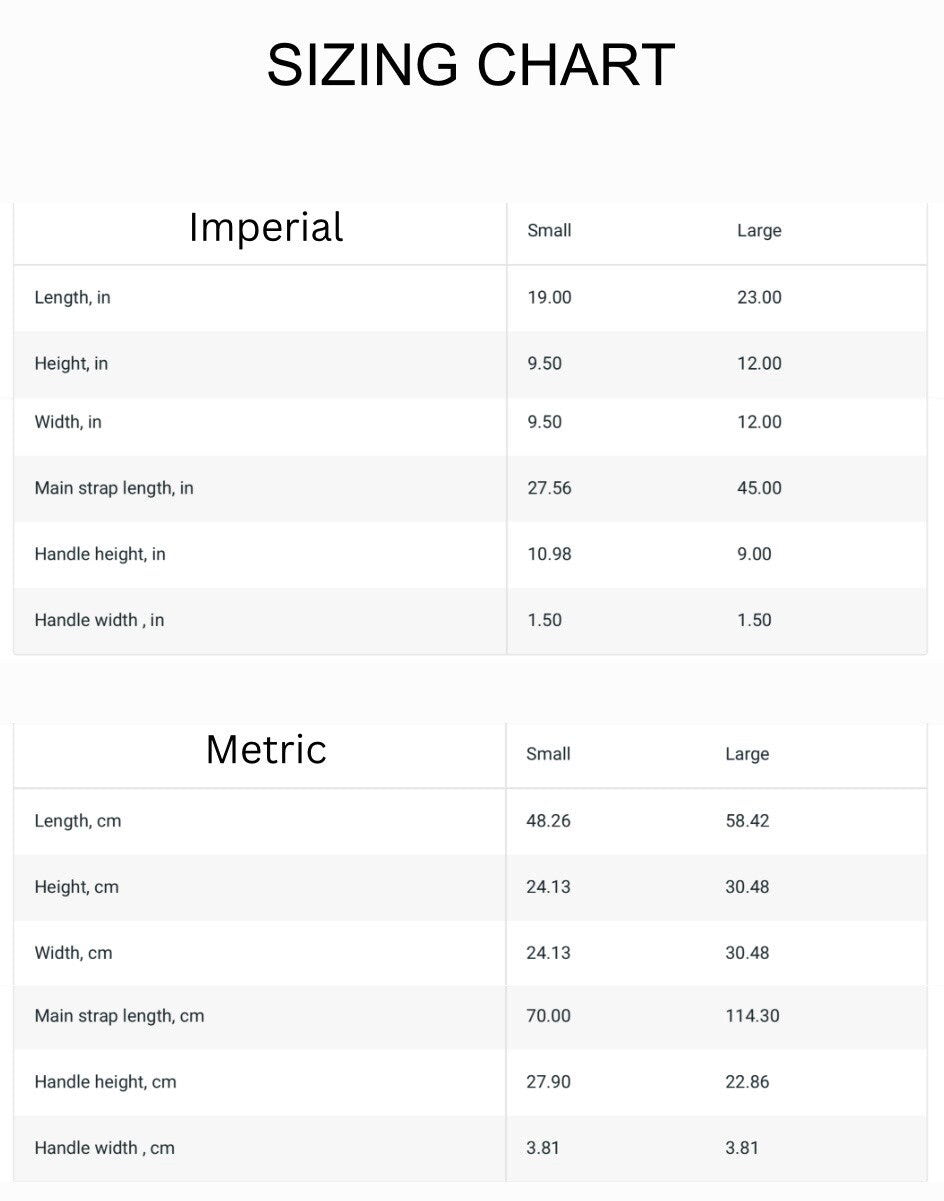This screenshot has width=944, height=1201.
Task: Click the 45.00 large strap length value
Action: [759, 488]
